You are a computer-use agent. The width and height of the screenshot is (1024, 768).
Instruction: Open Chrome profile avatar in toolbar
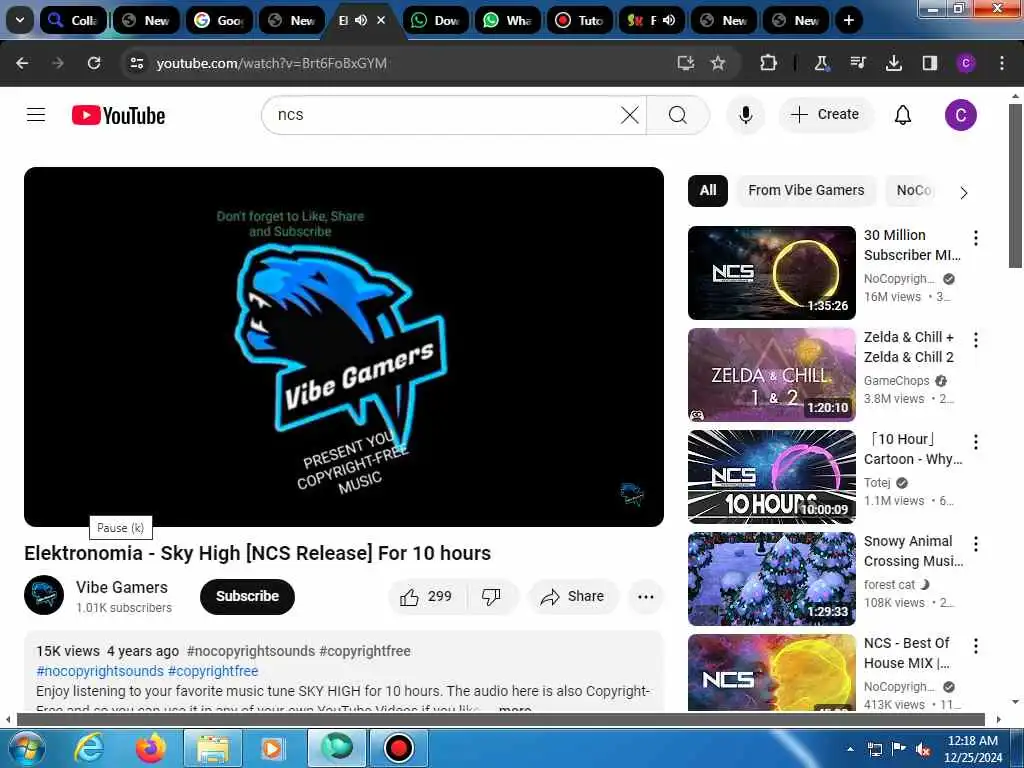click(x=965, y=63)
